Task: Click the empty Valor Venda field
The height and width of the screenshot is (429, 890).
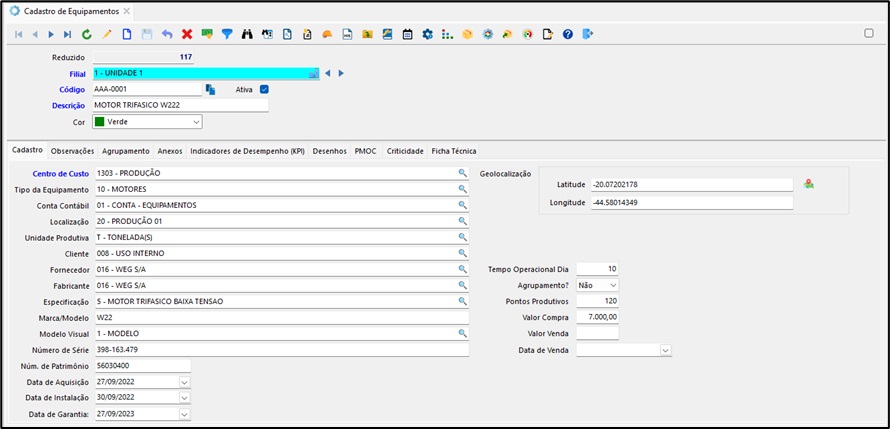Action: click(x=598, y=333)
